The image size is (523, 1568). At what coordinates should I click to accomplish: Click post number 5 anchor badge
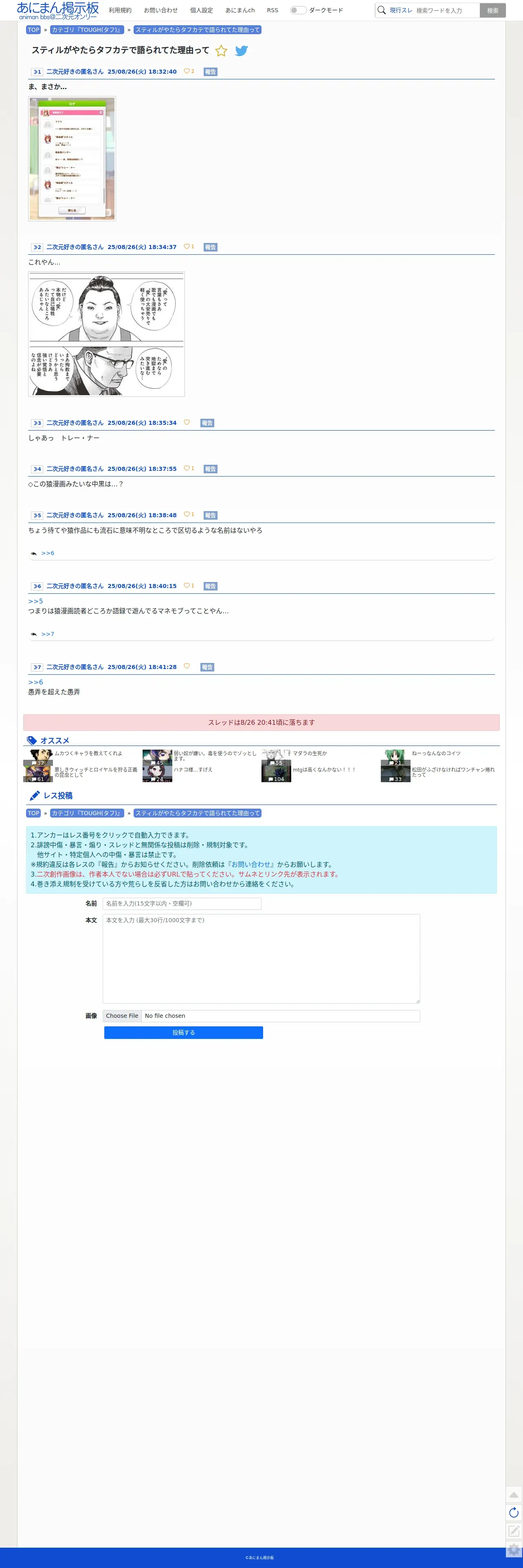pyautogui.click(x=37, y=516)
